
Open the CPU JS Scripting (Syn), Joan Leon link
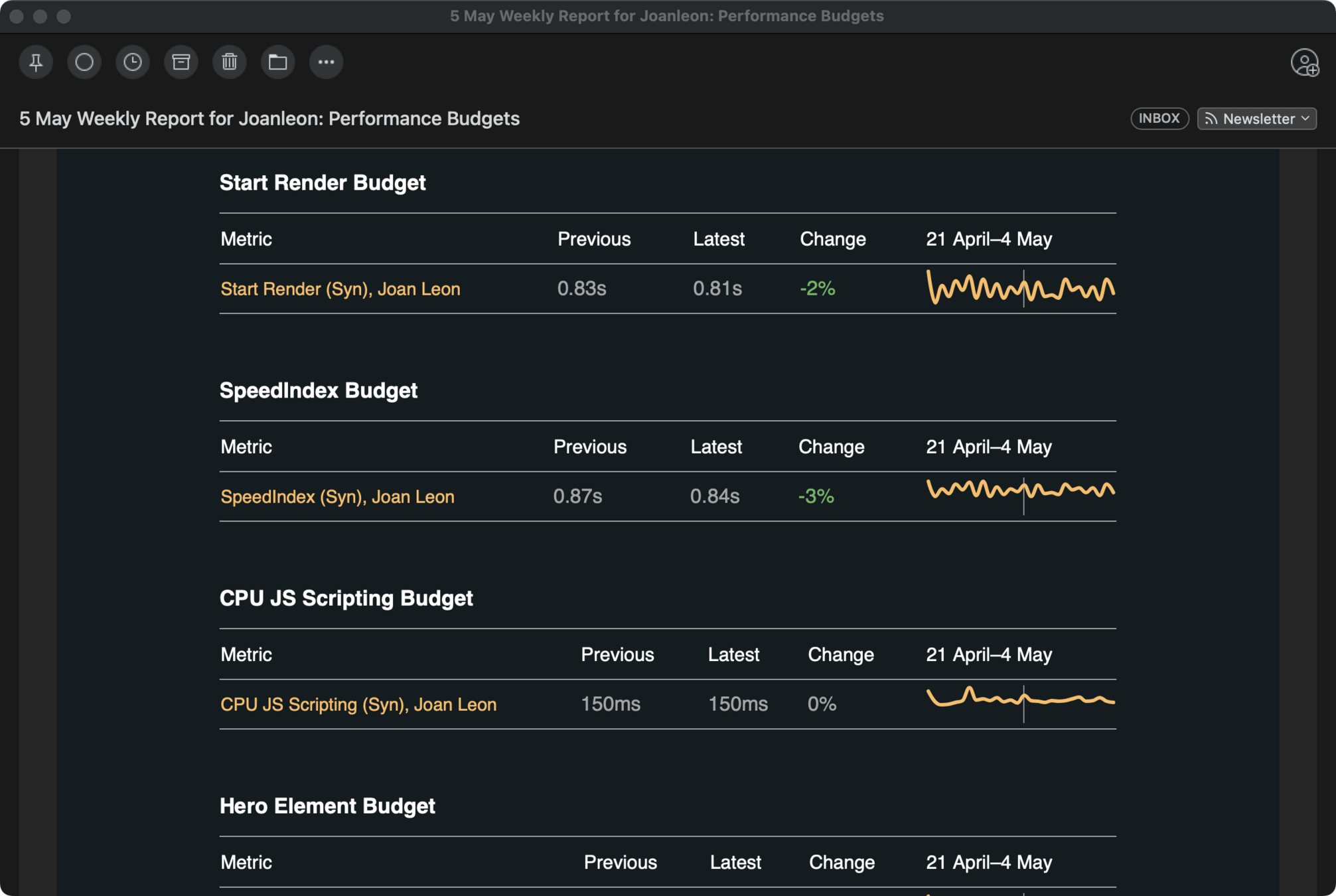point(358,705)
